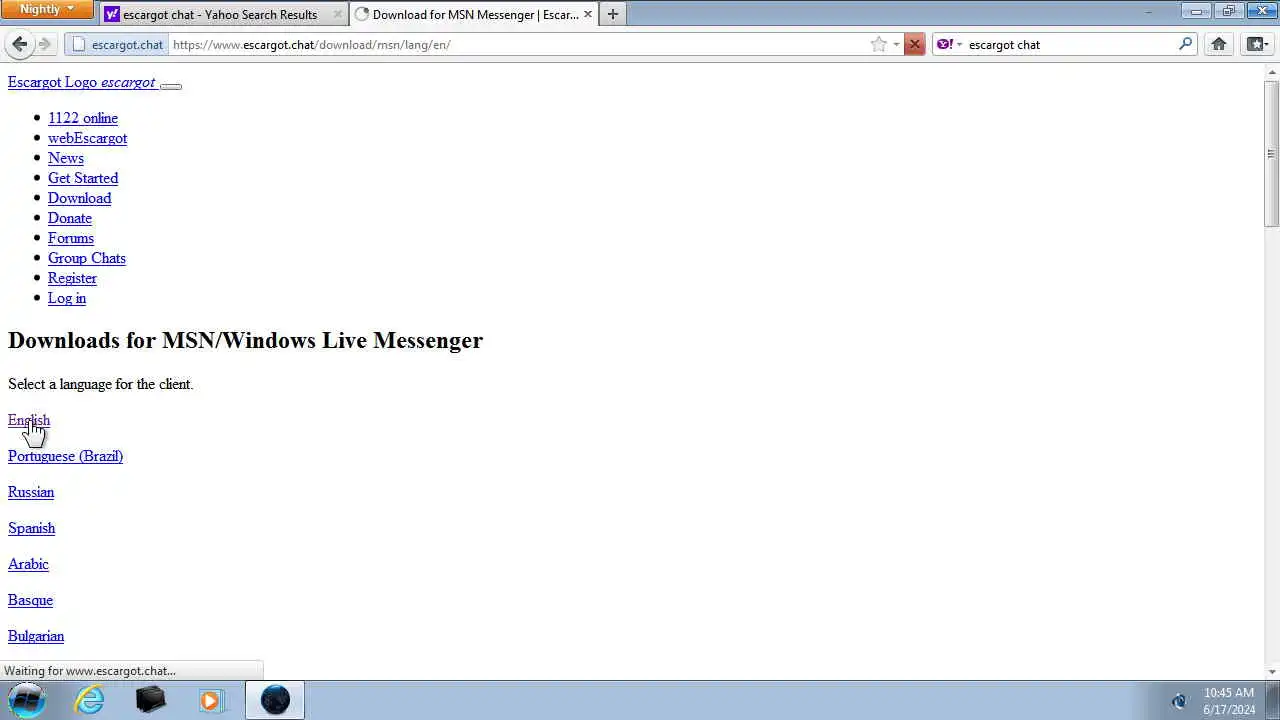Image resolution: width=1280 pixels, height=720 pixels.
Task: Switch to Yahoo Search Results tab
Action: (224, 14)
